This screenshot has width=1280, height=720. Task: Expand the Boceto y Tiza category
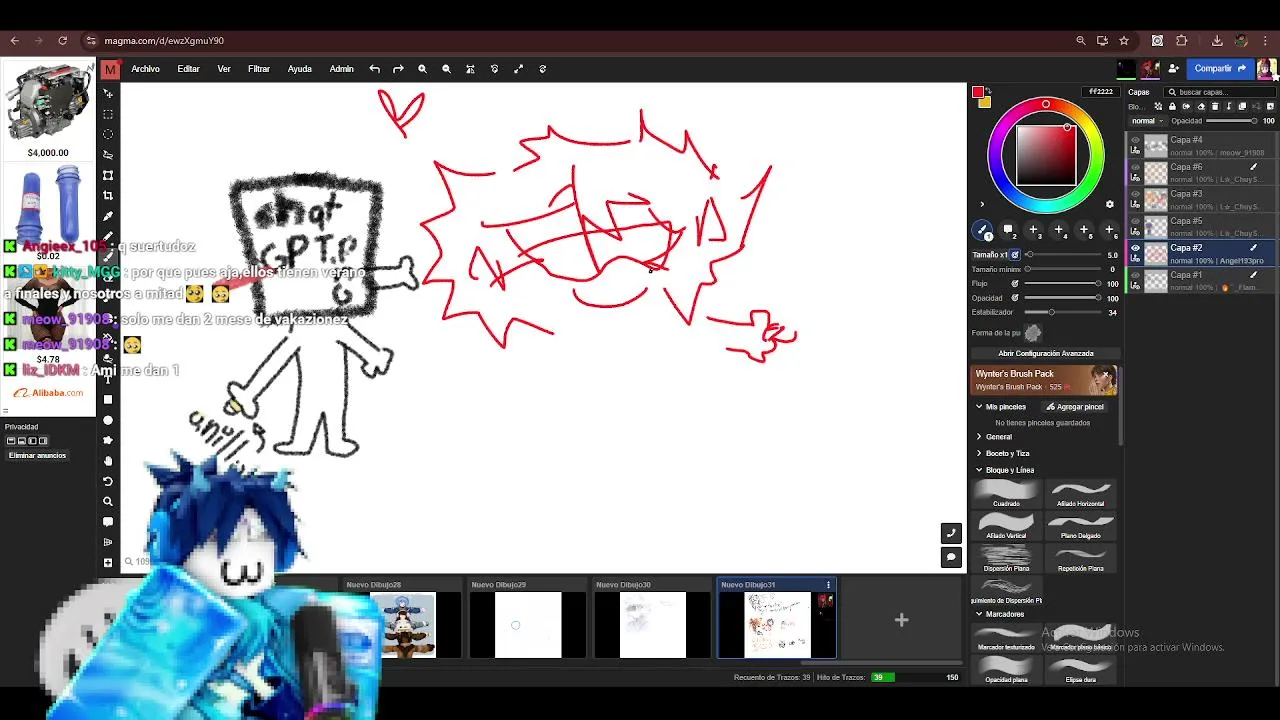click(x=979, y=453)
